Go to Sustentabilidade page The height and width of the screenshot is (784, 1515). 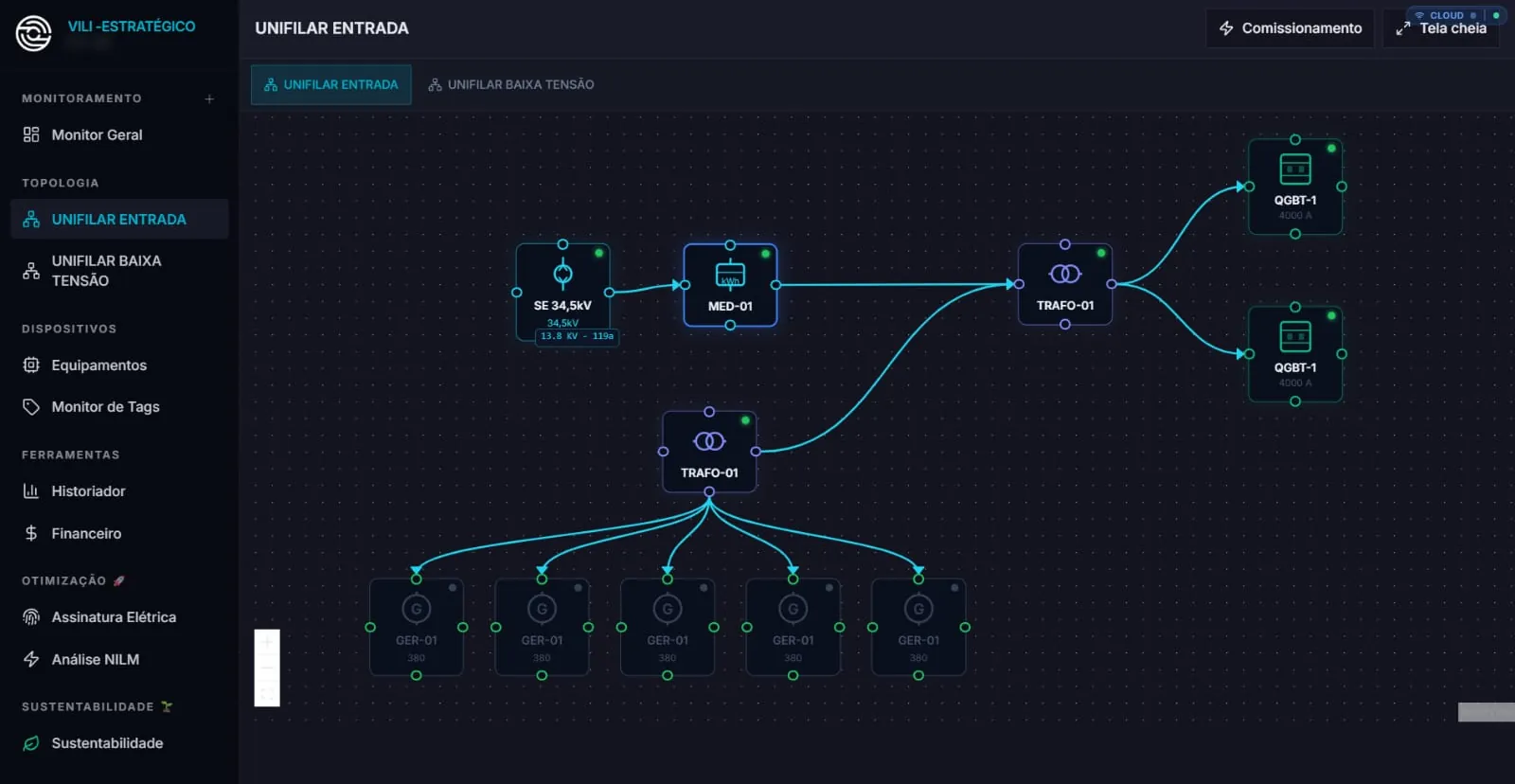point(119,743)
